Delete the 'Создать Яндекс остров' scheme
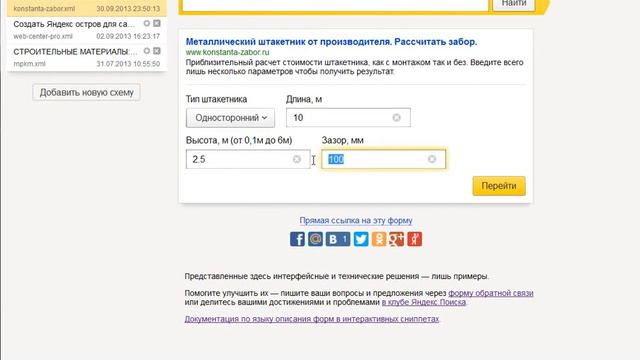640x360 pixels. (157, 24)
